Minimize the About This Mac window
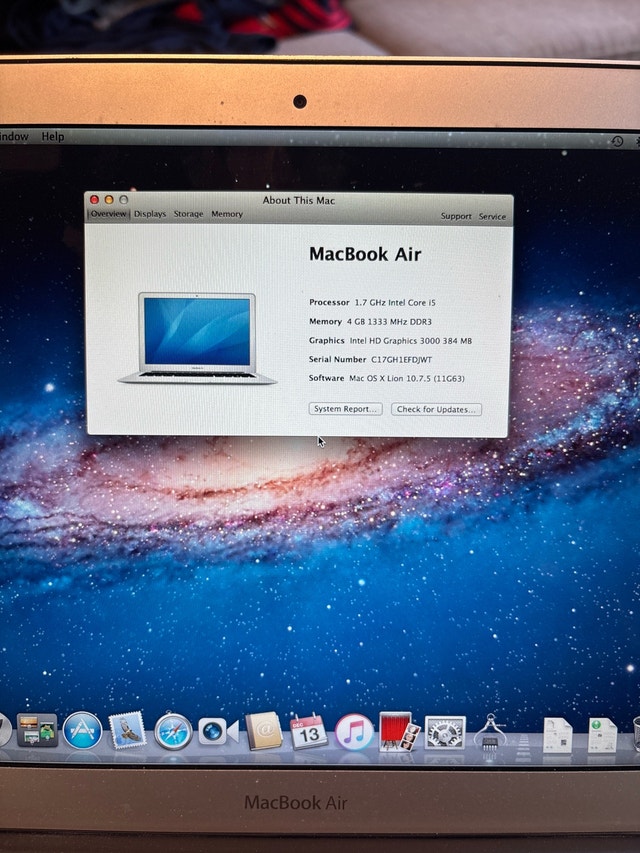Image resolution: width=640 pixels, height=853 pixels. point(109,200)
